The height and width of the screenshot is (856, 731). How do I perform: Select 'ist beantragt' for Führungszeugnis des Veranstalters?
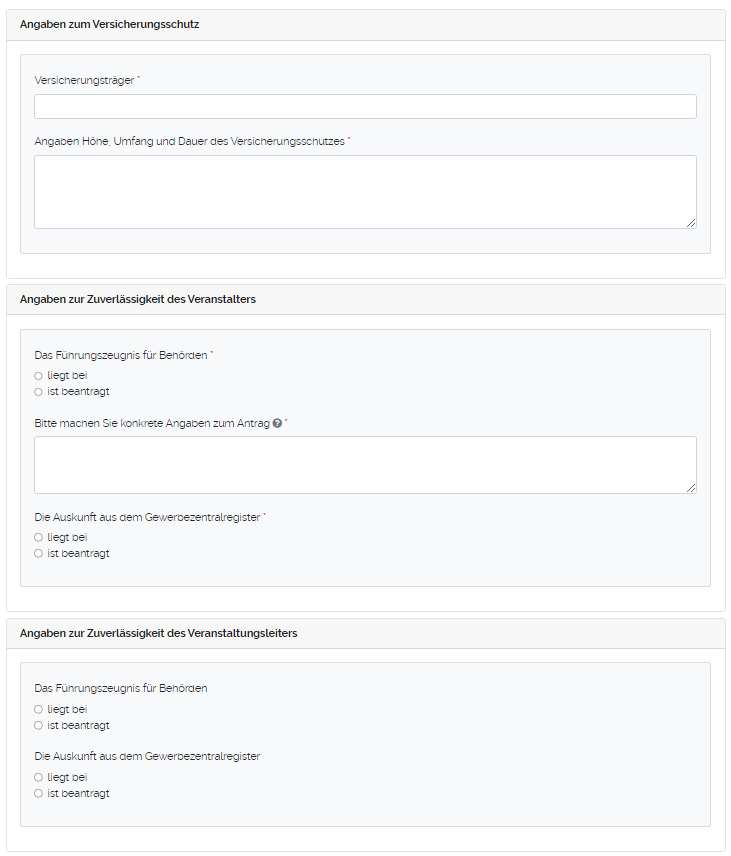click(x=38, y=391)
